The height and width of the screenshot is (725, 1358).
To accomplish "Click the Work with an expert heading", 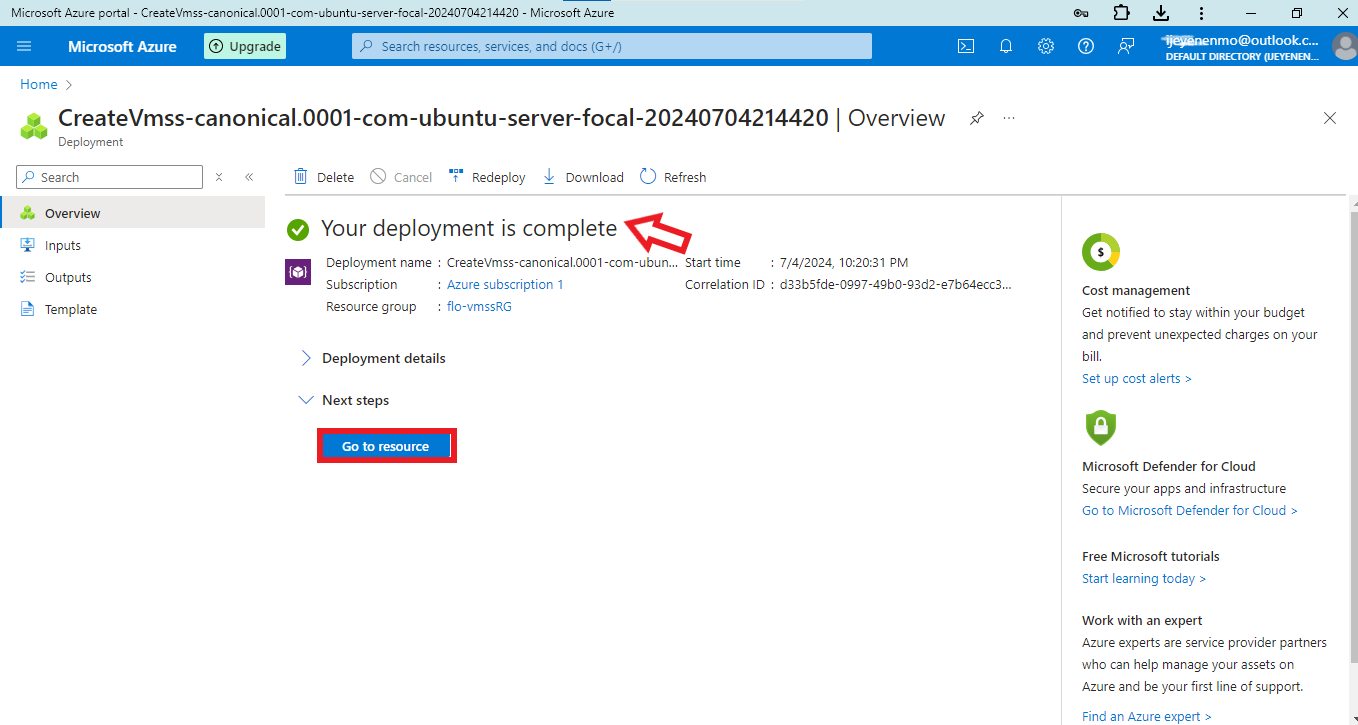I will (1142, 620).
